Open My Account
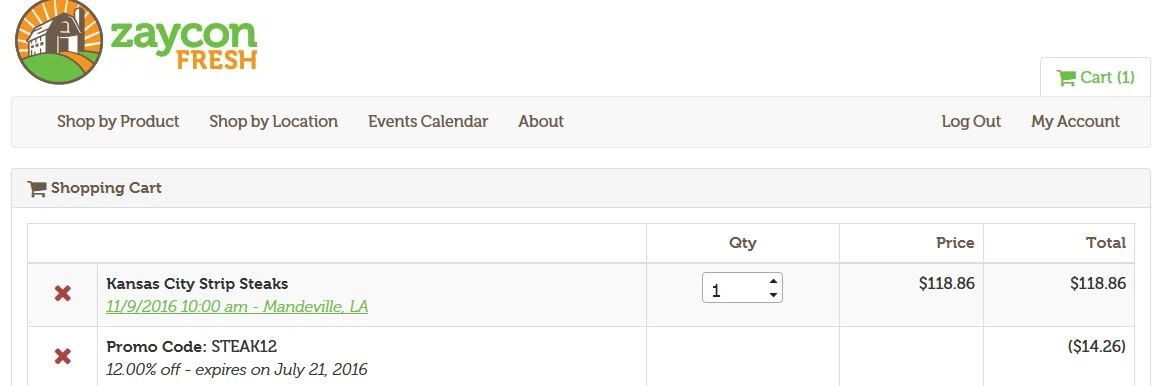Viewport: 1162px width, 386px height. [x=1075, y=122]
